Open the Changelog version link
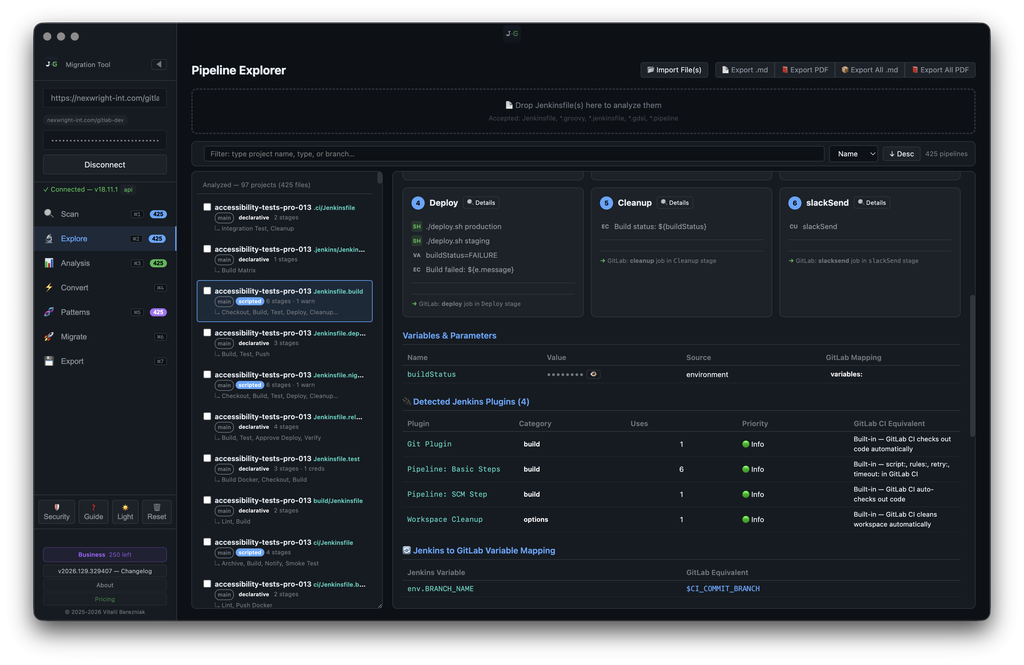Viewport: 1024px width, 665px height. click(x=105, y=571)
